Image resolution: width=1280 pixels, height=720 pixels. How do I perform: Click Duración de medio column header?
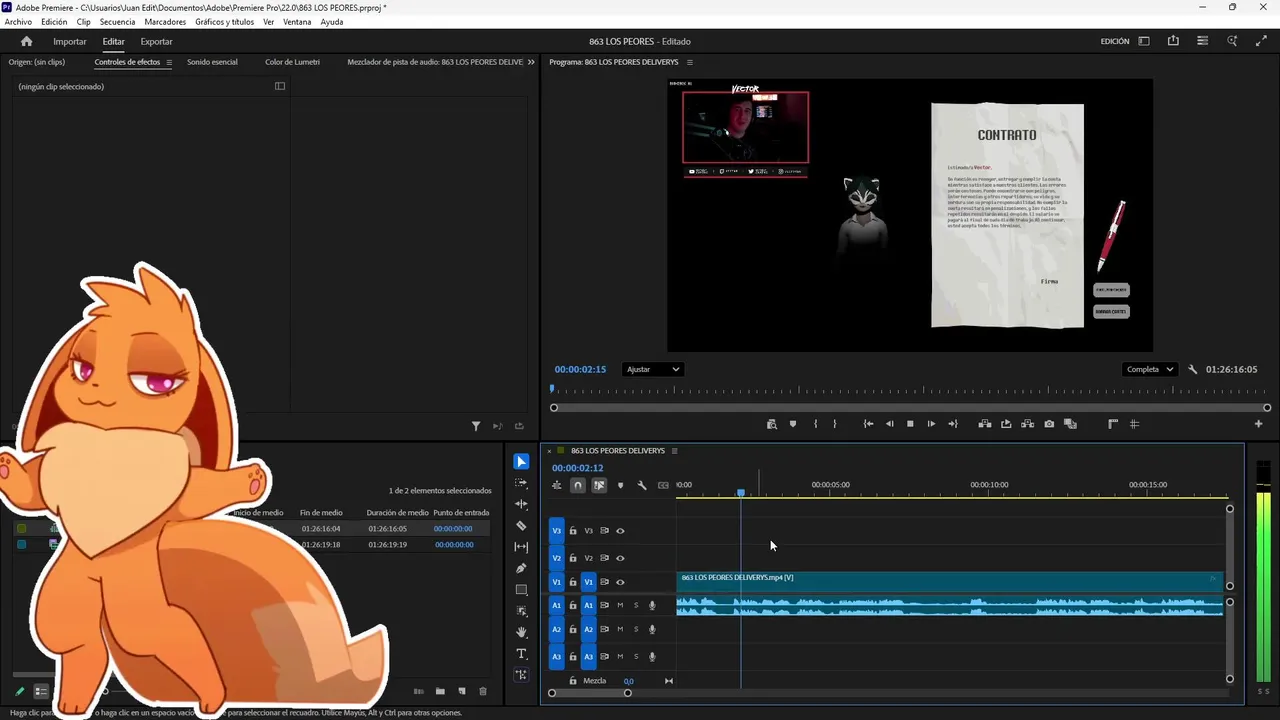point(397,513)
